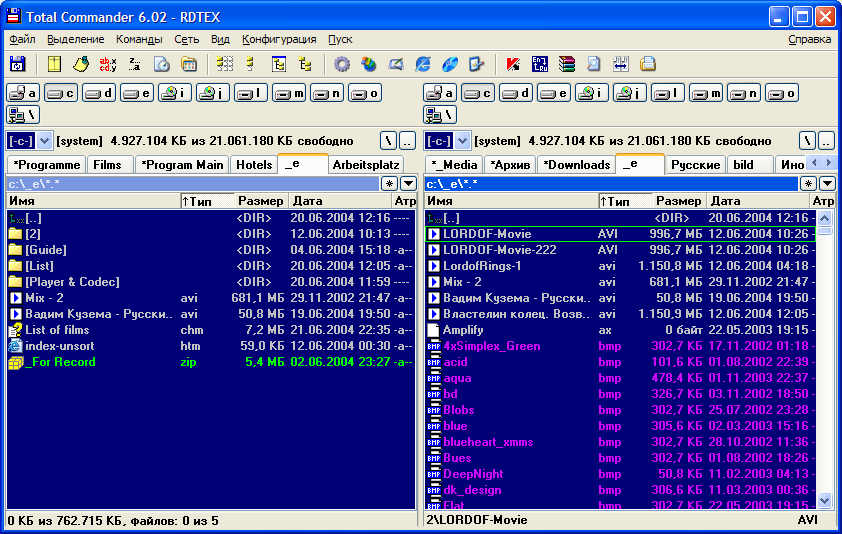Open the red ab.x cd.y rename tool
The height and width of the screenshot is (534, 842).
(107, 64)
